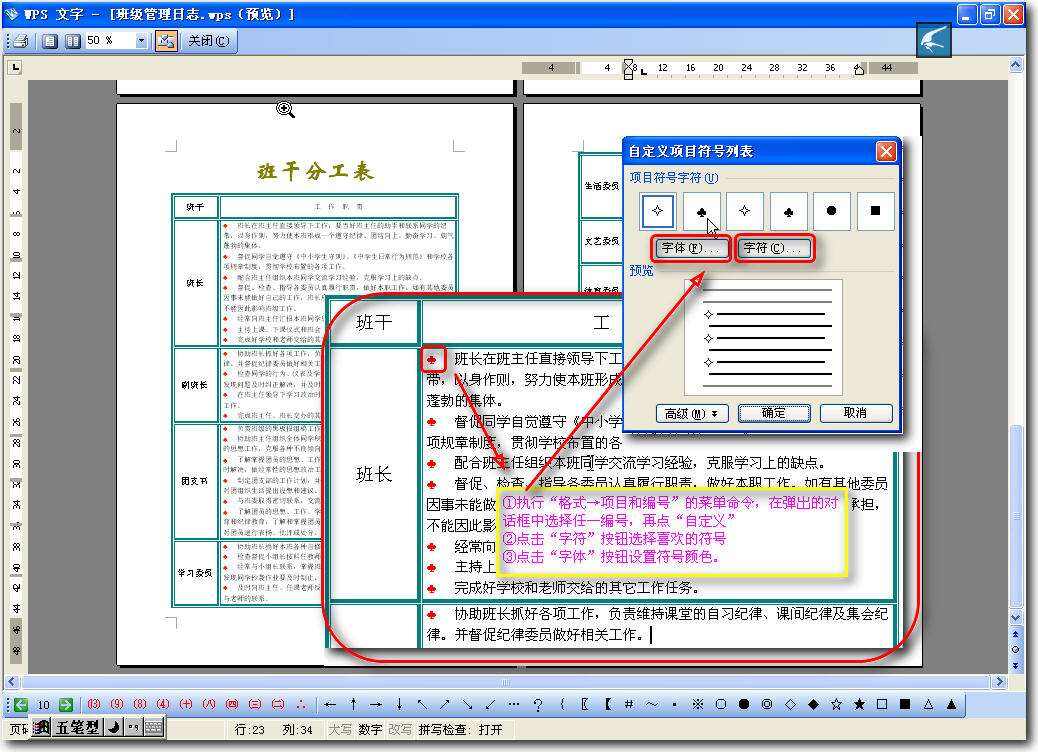Screen dimensions: 1038x752
Task: Insert the left arrow ← symbol
Action: point(330,704)
